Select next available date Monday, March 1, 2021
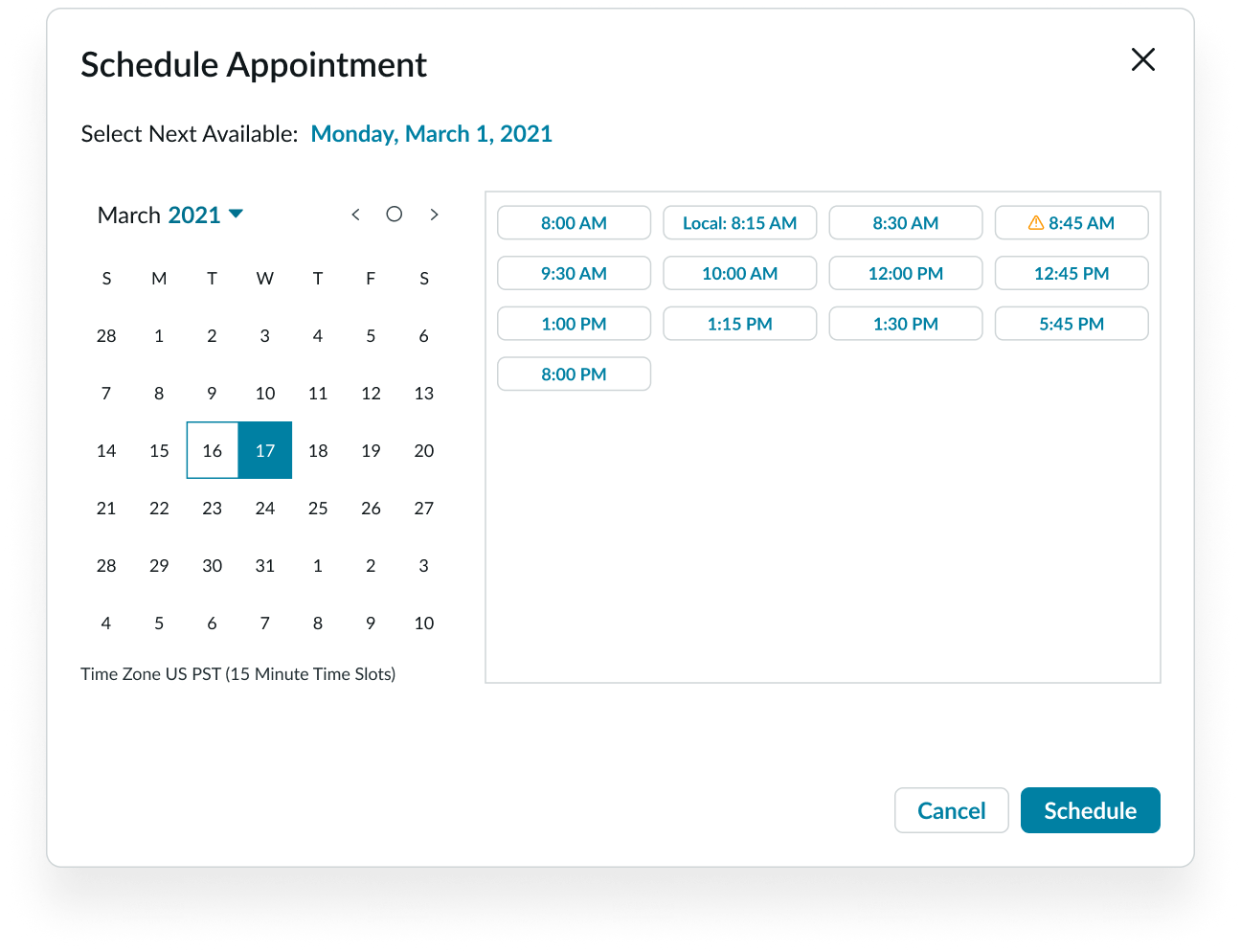 (431, 133)
